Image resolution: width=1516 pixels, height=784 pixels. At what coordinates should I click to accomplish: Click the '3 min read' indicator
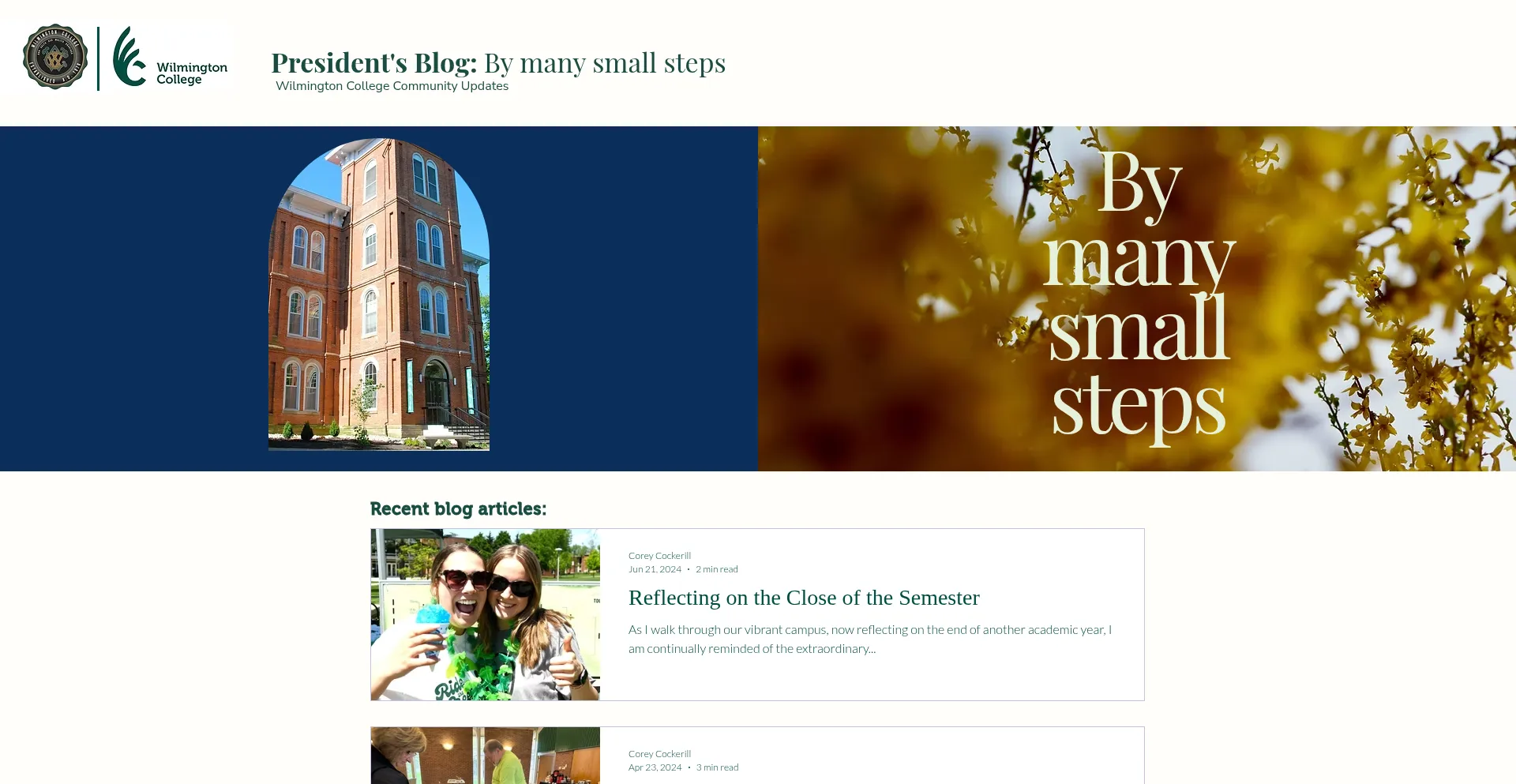(716, 767)
